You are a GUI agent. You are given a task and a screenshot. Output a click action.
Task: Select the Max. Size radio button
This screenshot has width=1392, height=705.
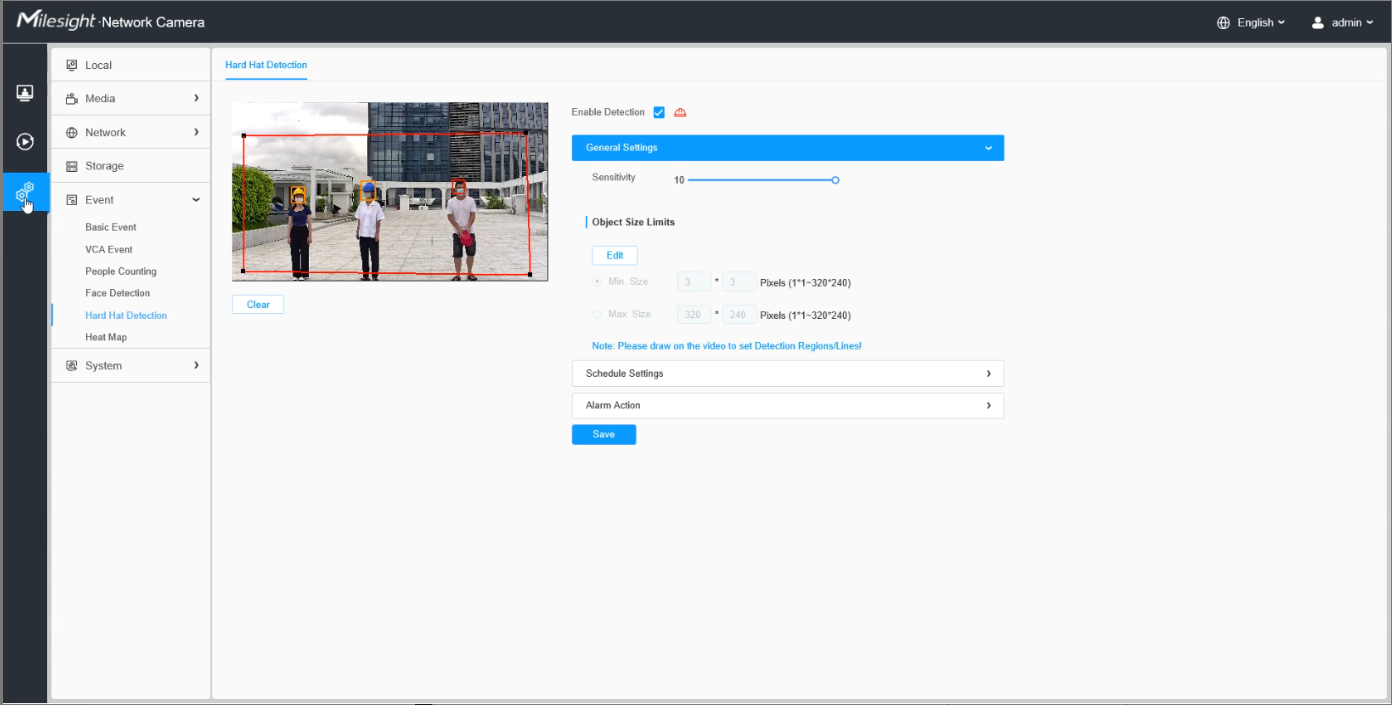point(597,314)
